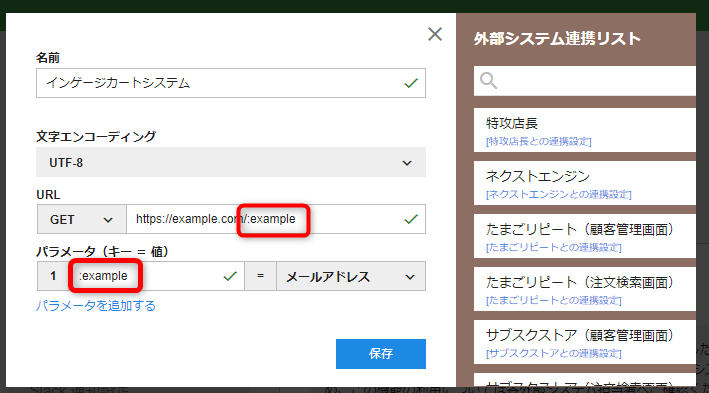Viewport: 709px width, 393px height.
Task: Click the 外部システム連携リスト heading
Action: tap(557, 38)
